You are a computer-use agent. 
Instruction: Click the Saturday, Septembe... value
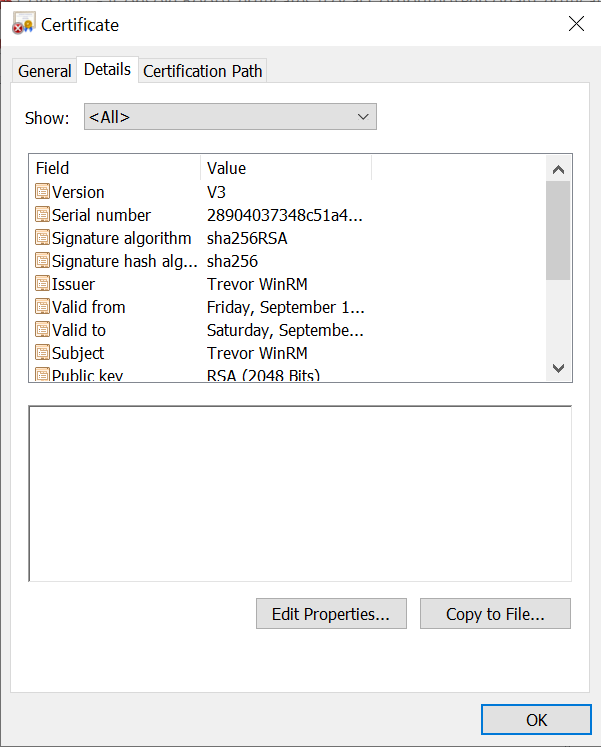[x=285, y=330]
